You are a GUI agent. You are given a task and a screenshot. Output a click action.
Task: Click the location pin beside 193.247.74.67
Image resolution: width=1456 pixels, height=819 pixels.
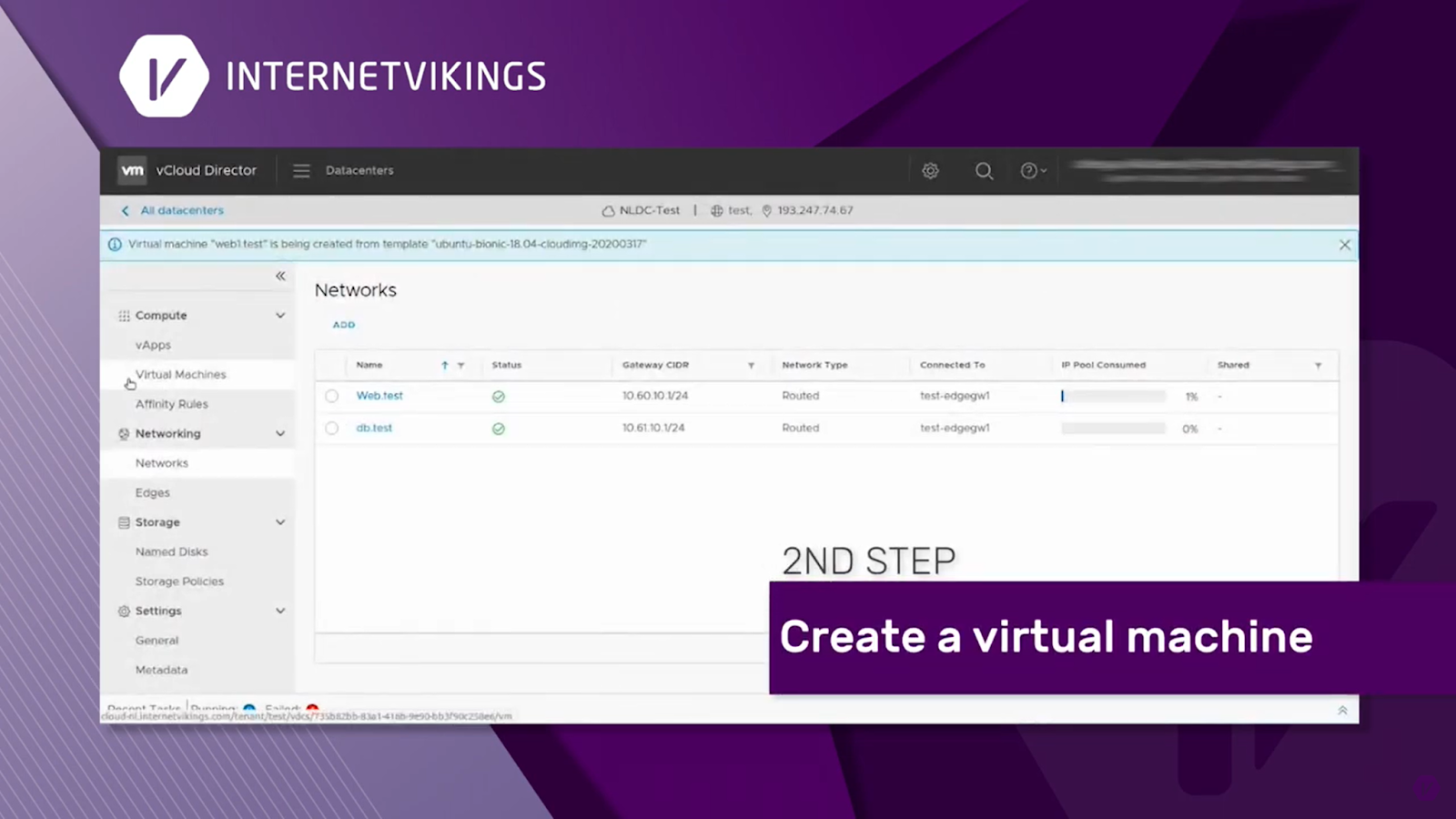(767, 210)
